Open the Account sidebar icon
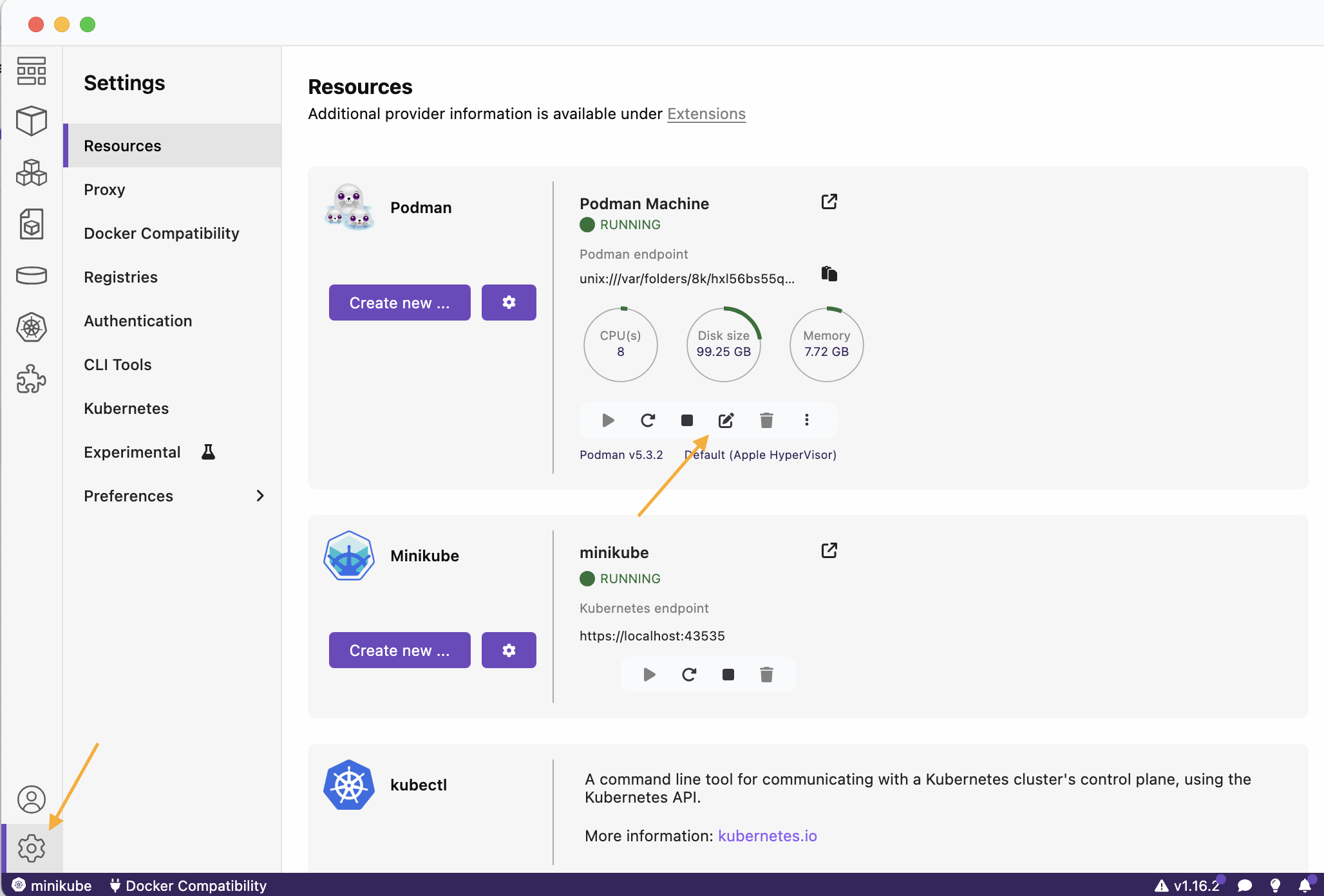1324x896 pixels. (x=31, y=799)
